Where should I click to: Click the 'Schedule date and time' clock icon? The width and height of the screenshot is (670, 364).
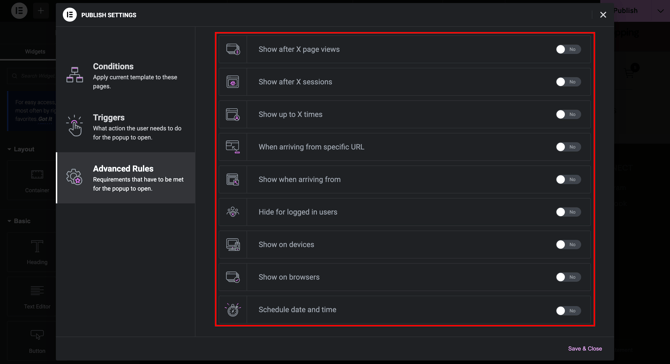click(233, 309)
